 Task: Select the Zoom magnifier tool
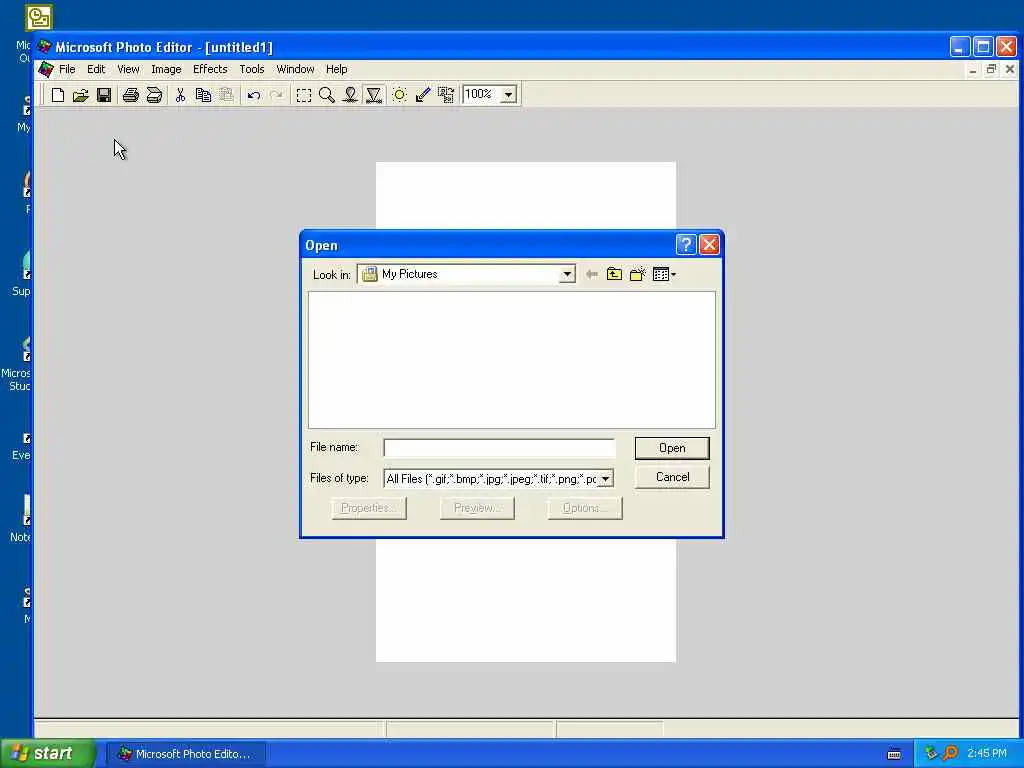[x=327, y=95]
